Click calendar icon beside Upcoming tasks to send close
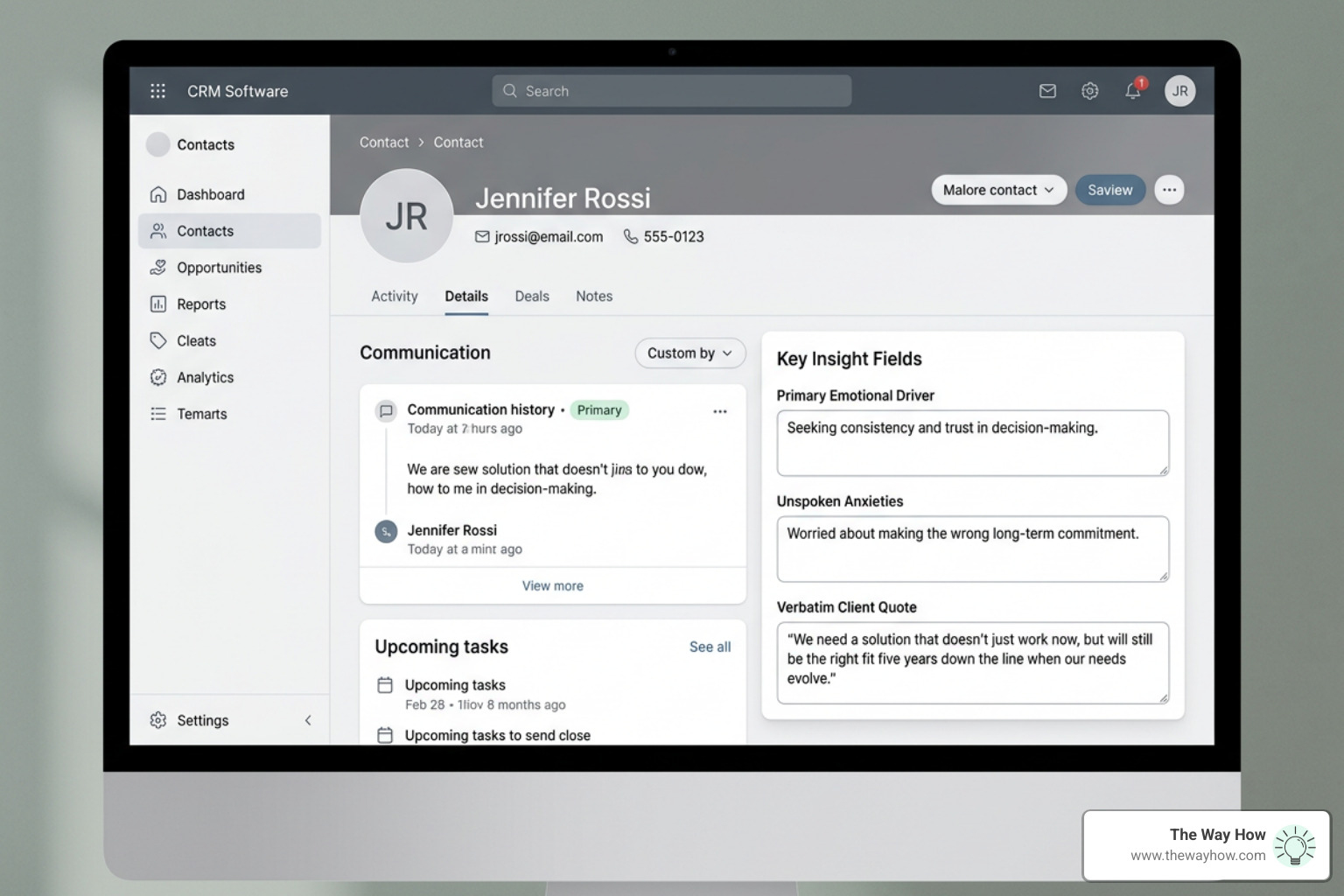The height and width of the screenshot is (896, 1344). [x=385, y=736]
